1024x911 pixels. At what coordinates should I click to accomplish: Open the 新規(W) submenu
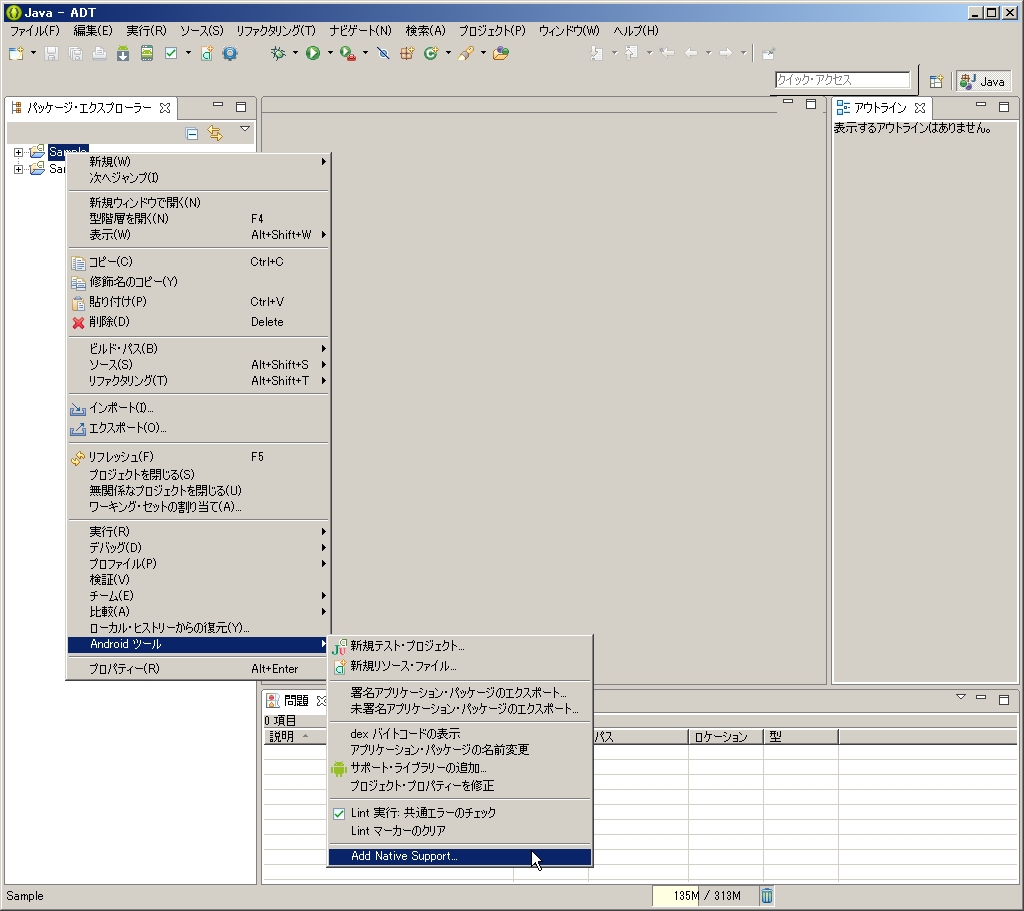point(199,161)
